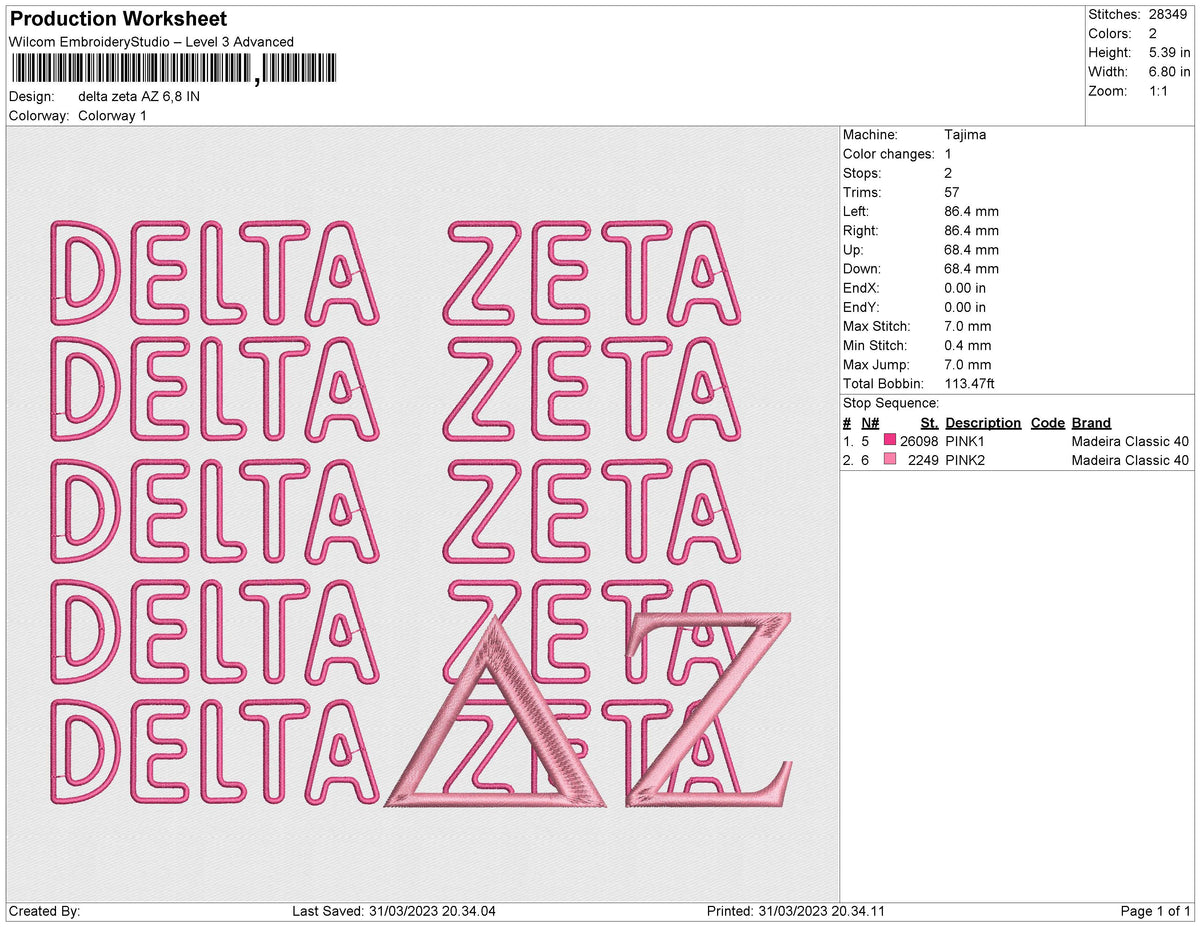Select the PINK1 color swatch
The height and width of the screenshot is (927, 1200).
(889, 441)
